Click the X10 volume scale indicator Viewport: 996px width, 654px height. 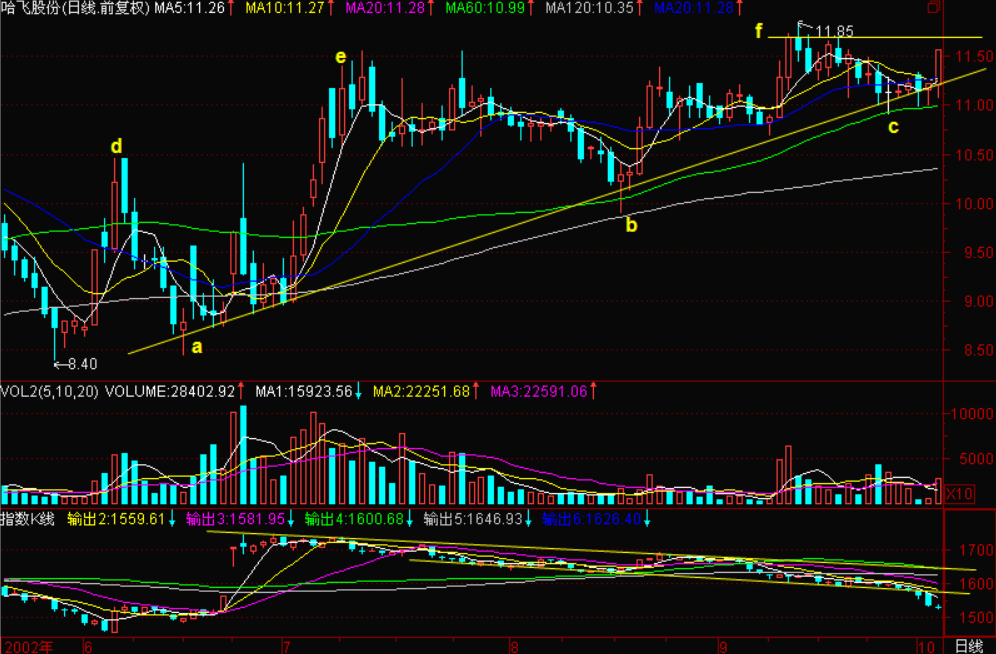tap(960, 494)
